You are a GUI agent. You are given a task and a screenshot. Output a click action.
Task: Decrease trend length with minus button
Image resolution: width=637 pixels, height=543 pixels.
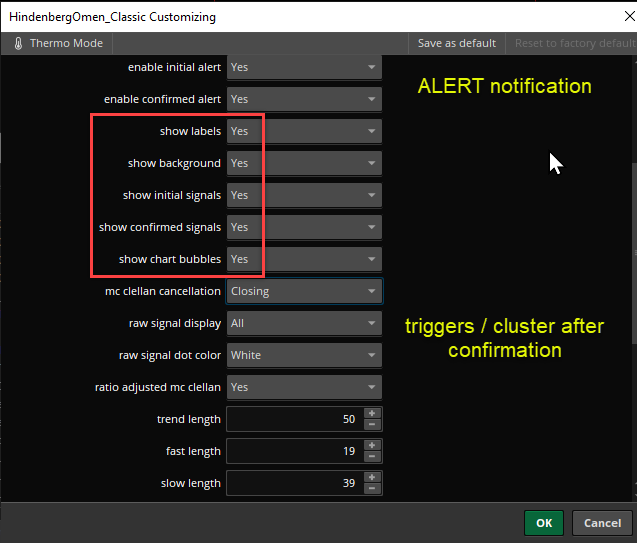[372, 425]
